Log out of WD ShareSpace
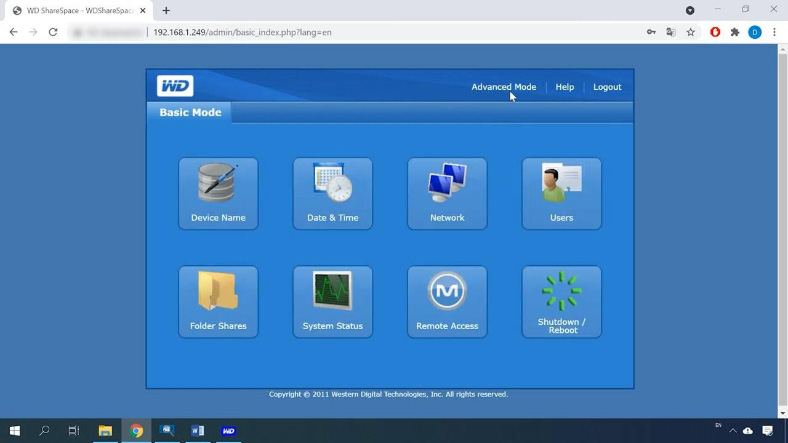The height and width of the screenshot is (443, 788). 607,87
